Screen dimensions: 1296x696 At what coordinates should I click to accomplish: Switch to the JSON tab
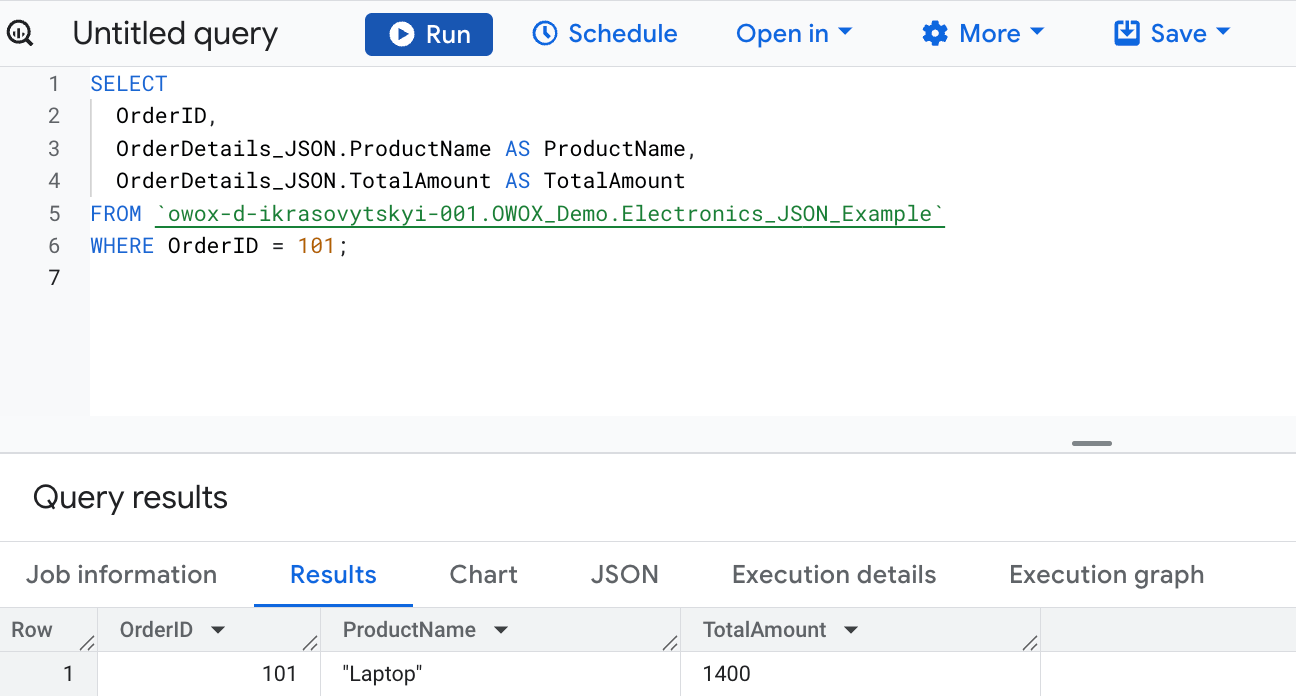[x=625, y=575]
